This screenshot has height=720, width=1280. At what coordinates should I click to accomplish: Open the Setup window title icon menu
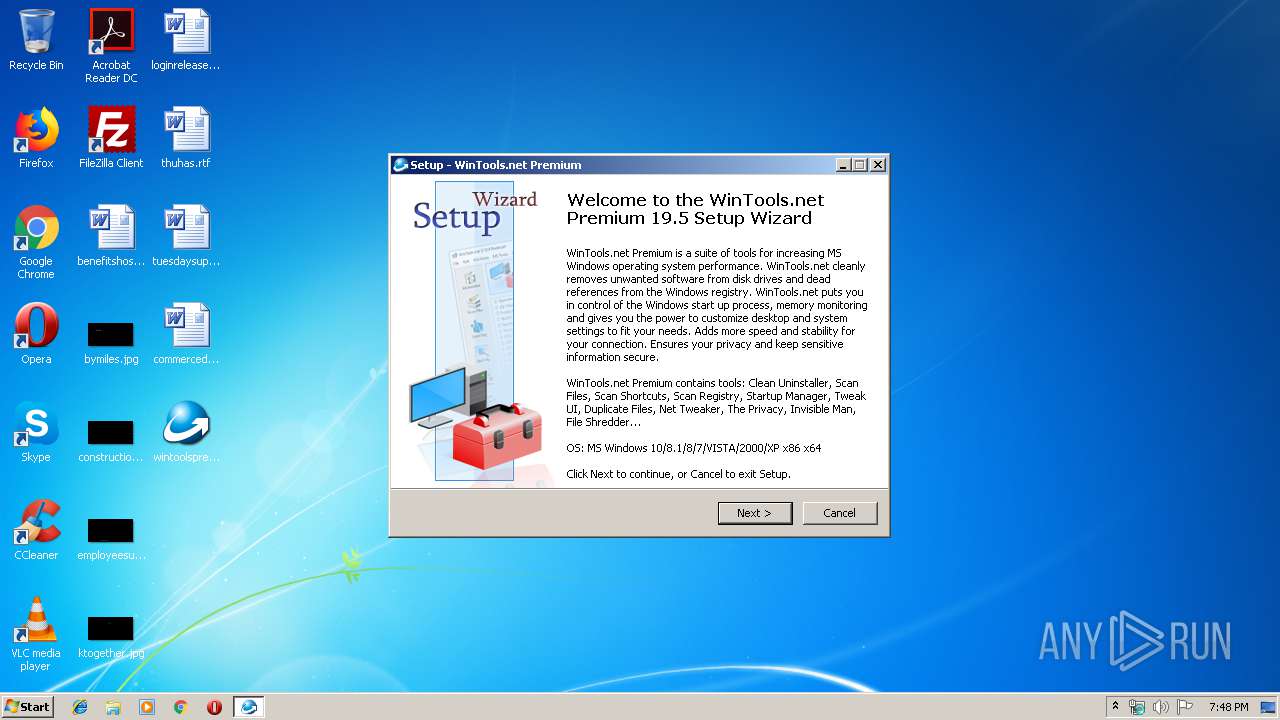[x=400, y=165]
